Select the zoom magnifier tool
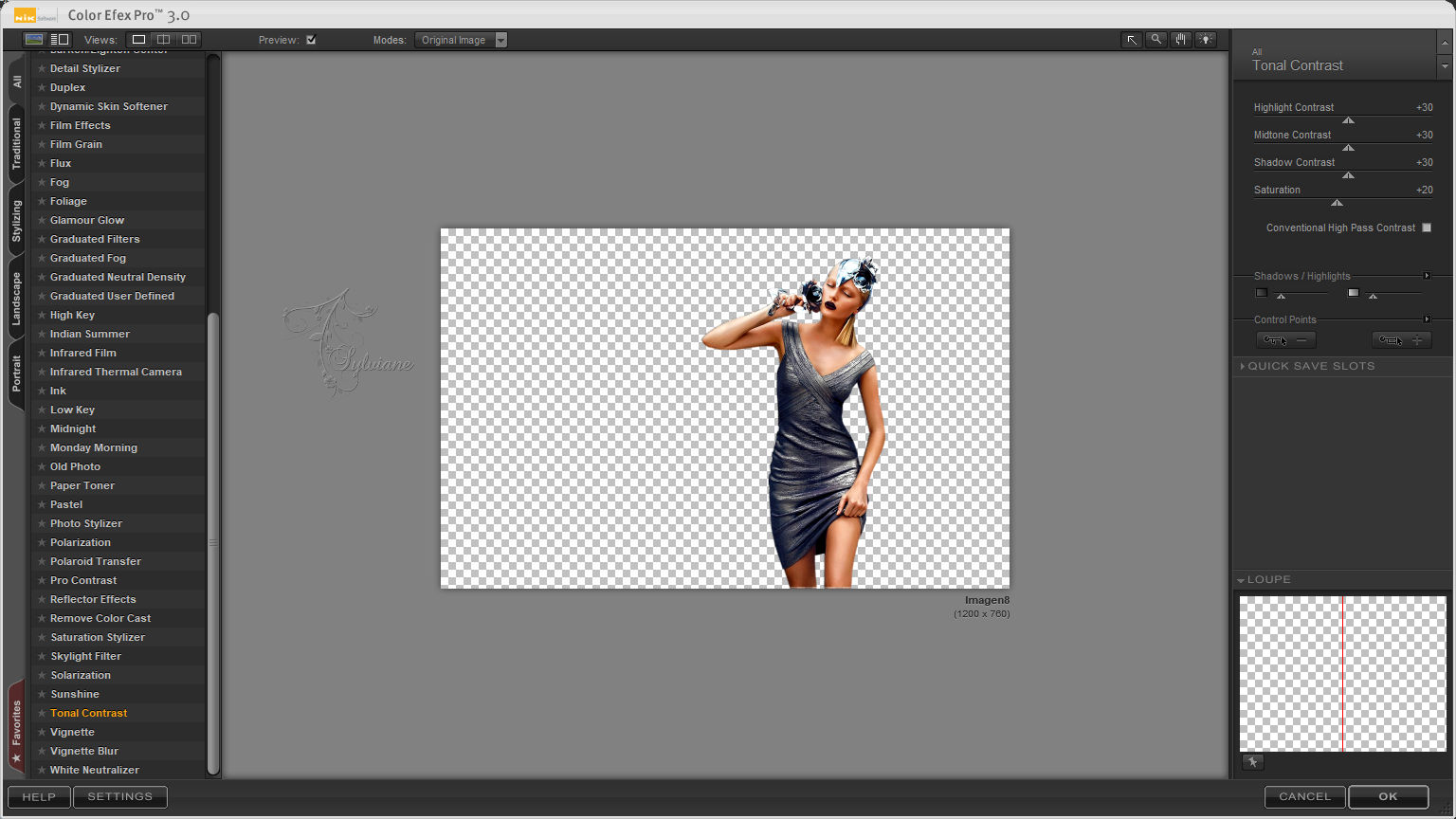Viewport: 1456px width, 819px height. coord(1156,40)
